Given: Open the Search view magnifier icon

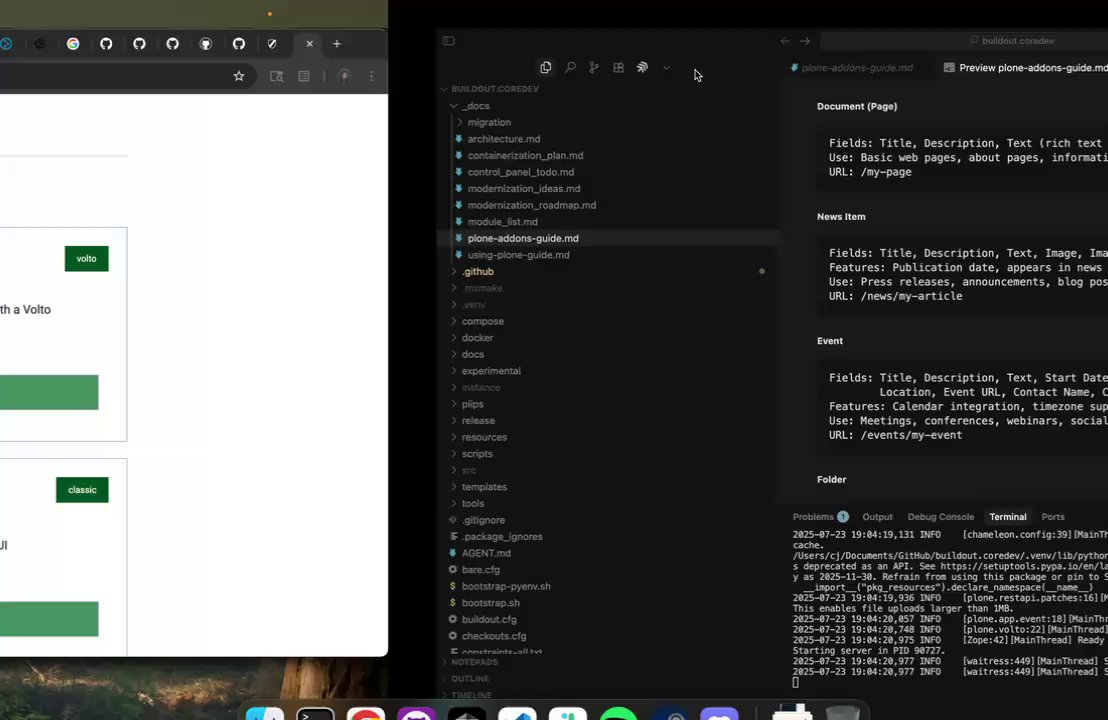Looking at the screenshot, I should pyautogui.click(x=570, y=67).
